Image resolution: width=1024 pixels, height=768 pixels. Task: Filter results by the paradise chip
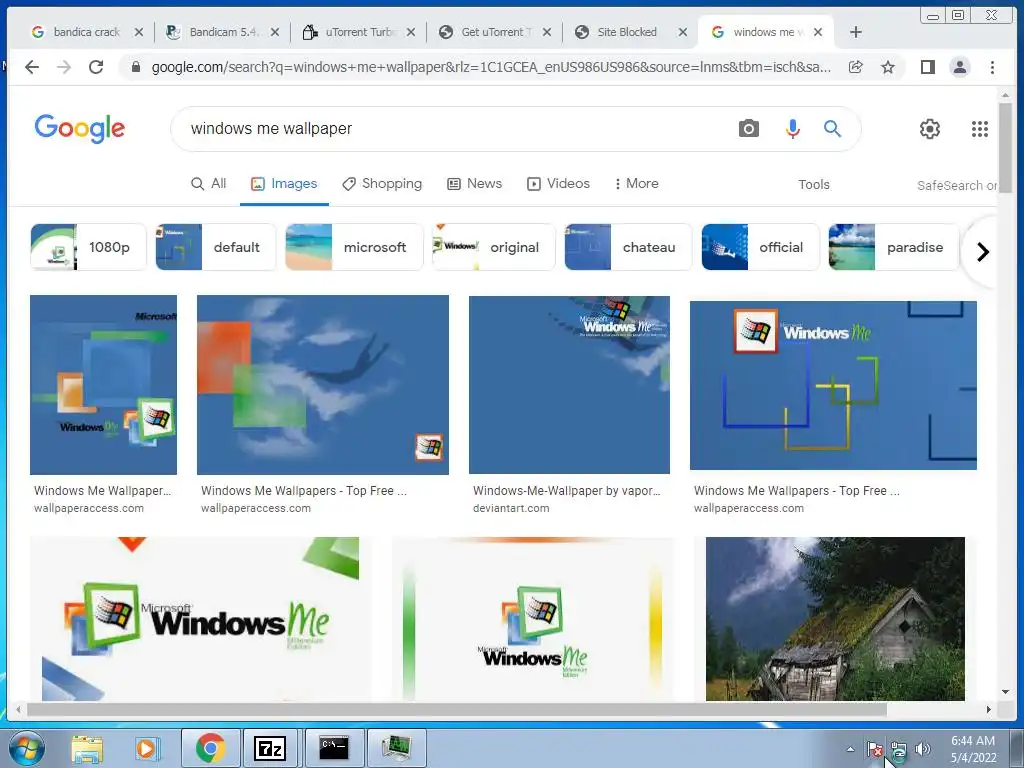(893, 247)
